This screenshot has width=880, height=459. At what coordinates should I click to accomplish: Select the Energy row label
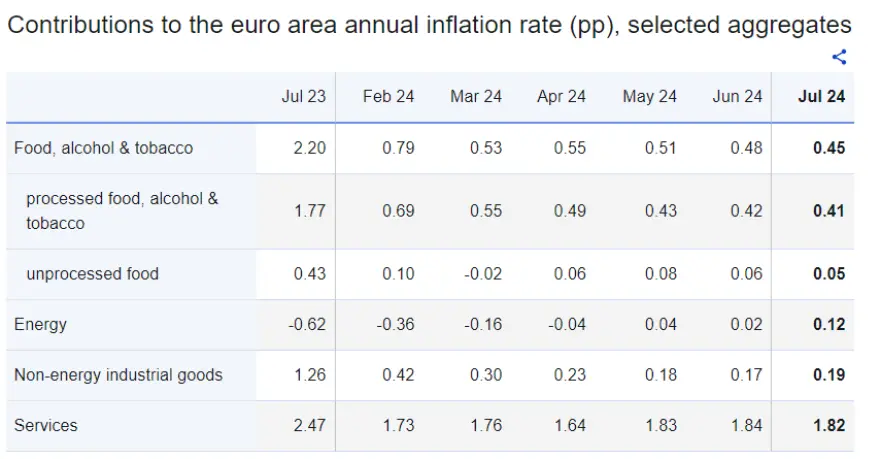[40, 324]
